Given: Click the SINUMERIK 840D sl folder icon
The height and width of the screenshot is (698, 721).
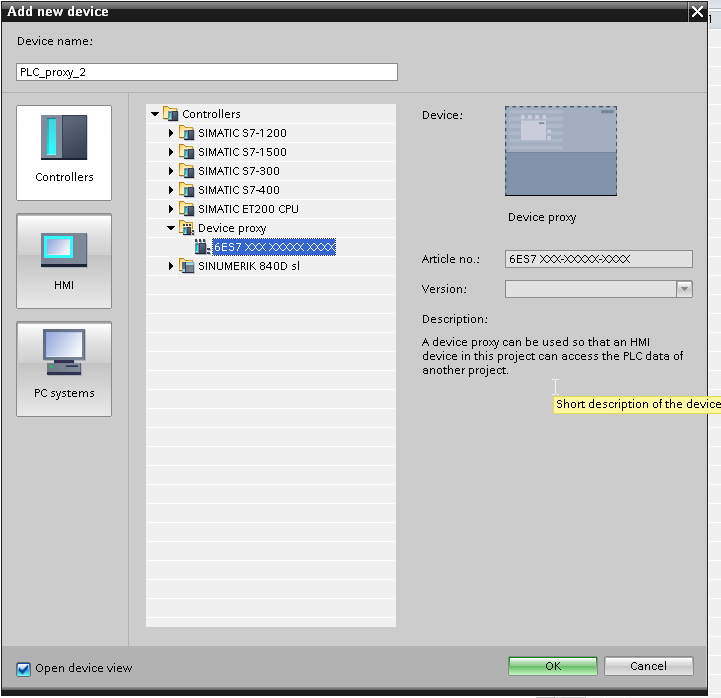Looking at the screenshot, I should [x=187, y=266].
